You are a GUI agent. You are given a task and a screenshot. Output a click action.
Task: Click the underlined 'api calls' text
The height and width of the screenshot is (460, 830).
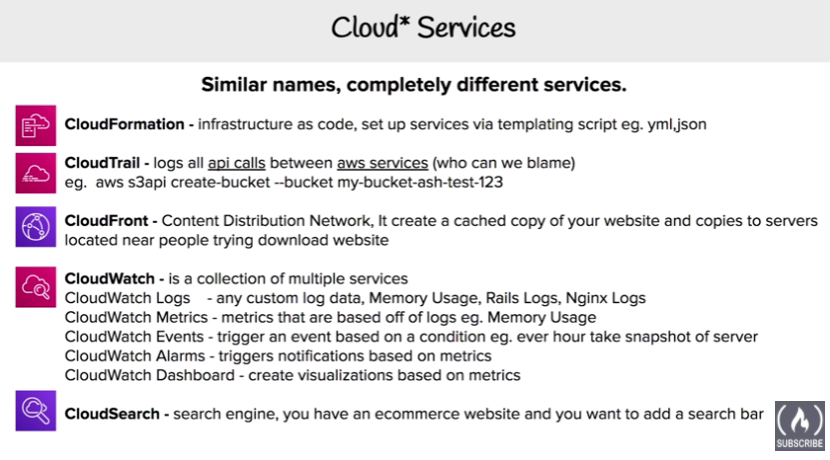237,163
